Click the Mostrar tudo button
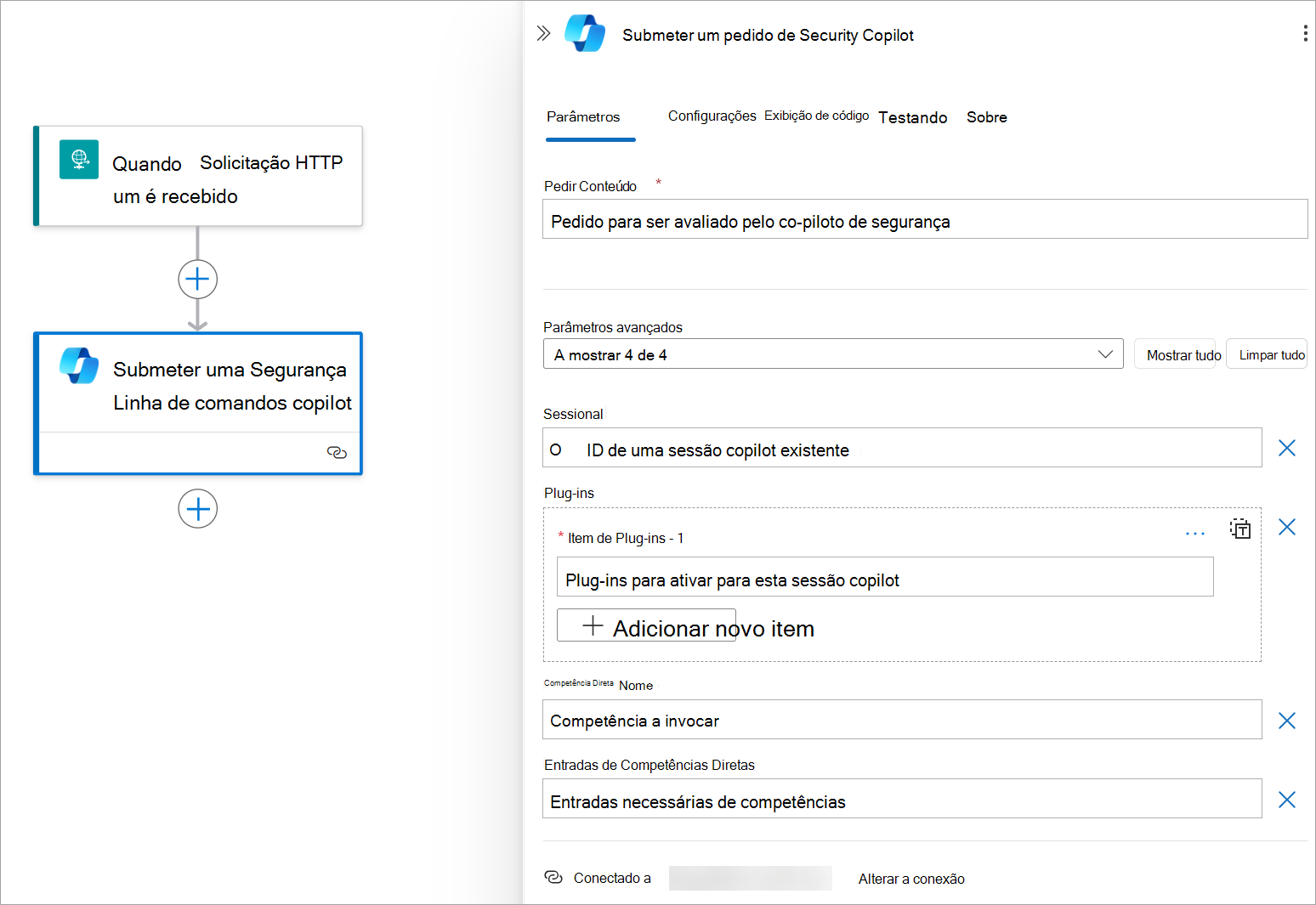1316x905 pixels. (x=1179, y=354)
